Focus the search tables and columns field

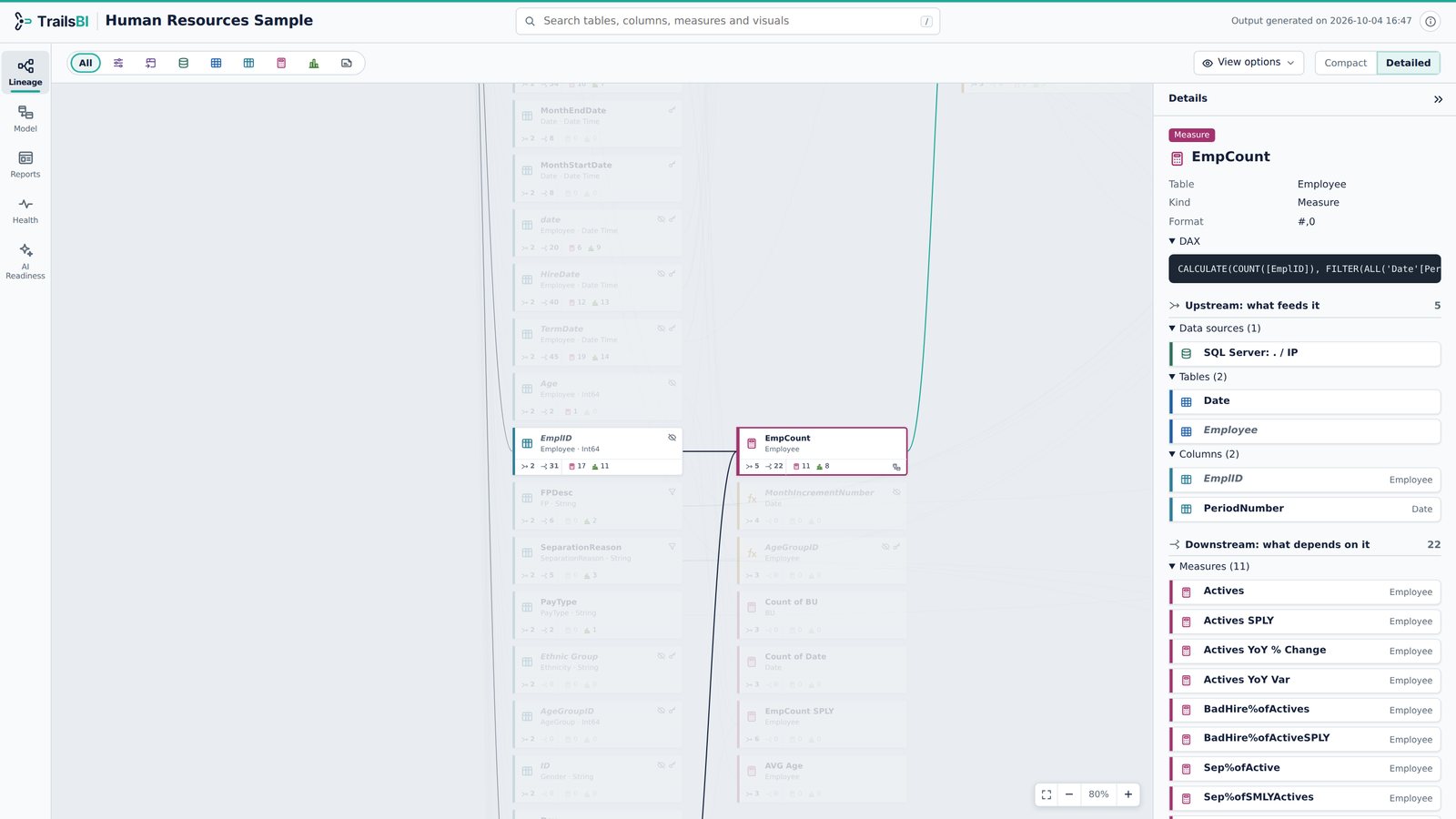[728, 21]
